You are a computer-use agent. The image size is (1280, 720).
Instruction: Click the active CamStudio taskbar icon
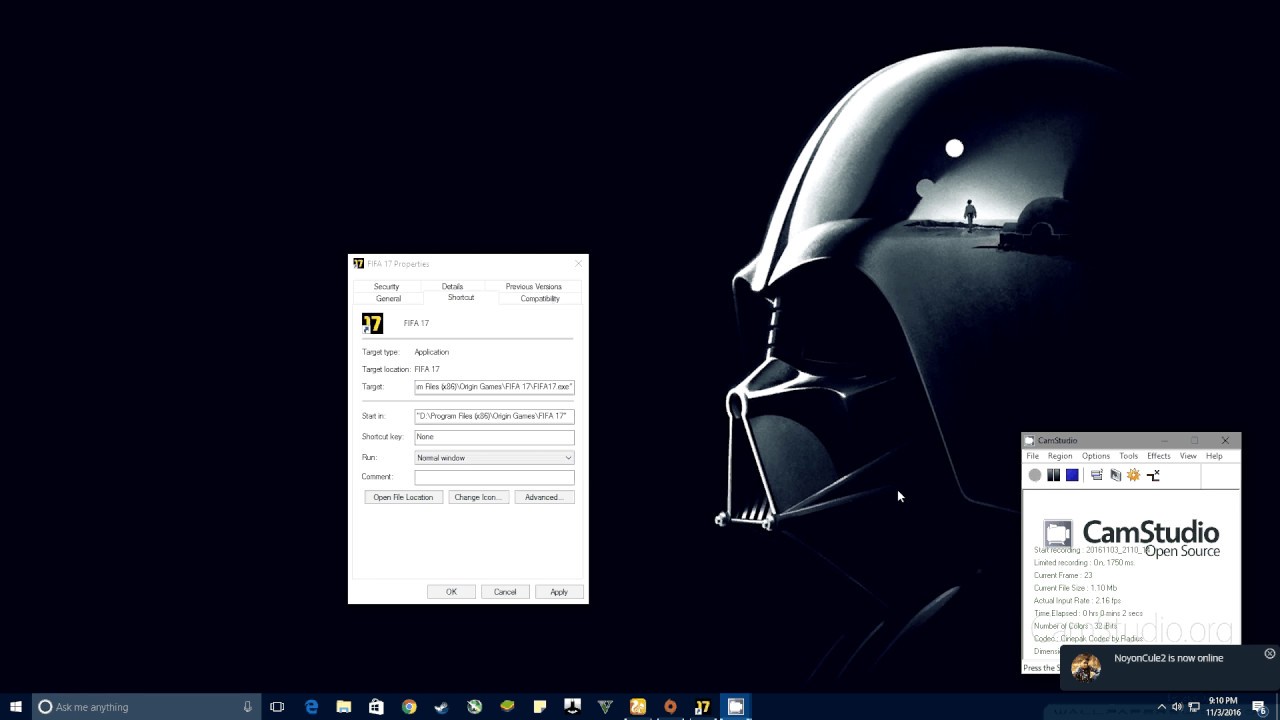tap(736, 707)
